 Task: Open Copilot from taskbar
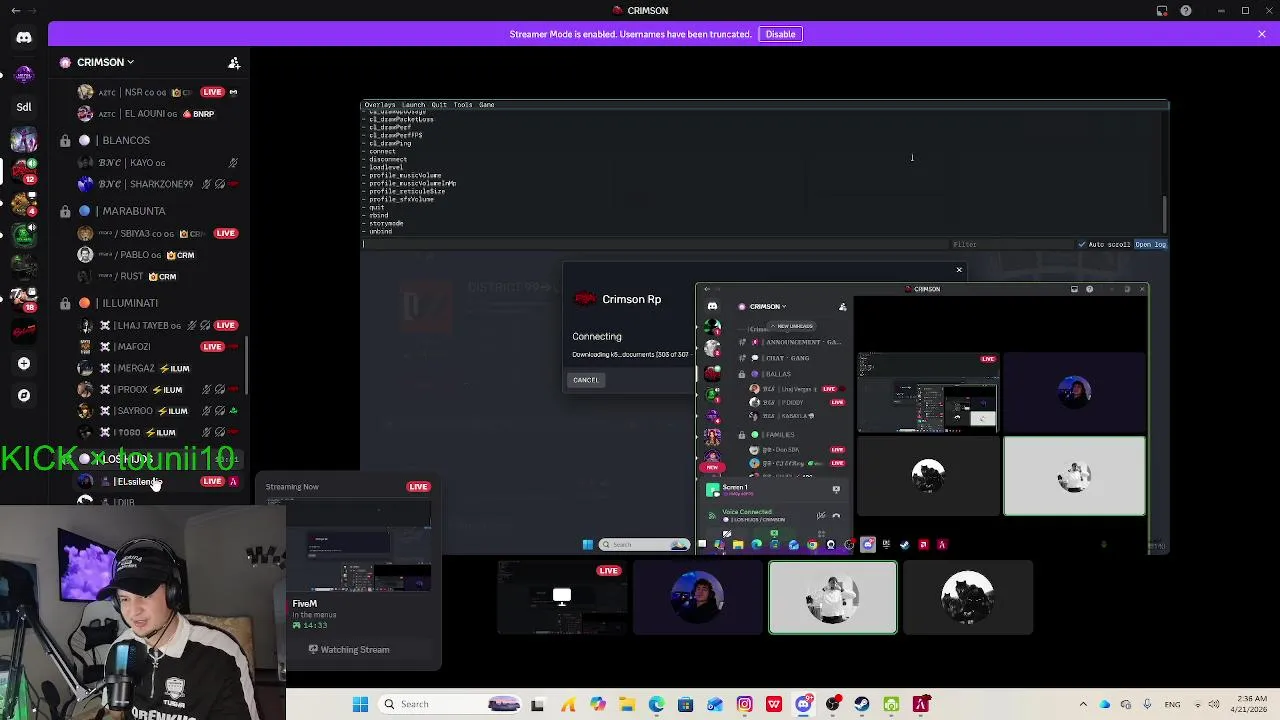(598, 704)
